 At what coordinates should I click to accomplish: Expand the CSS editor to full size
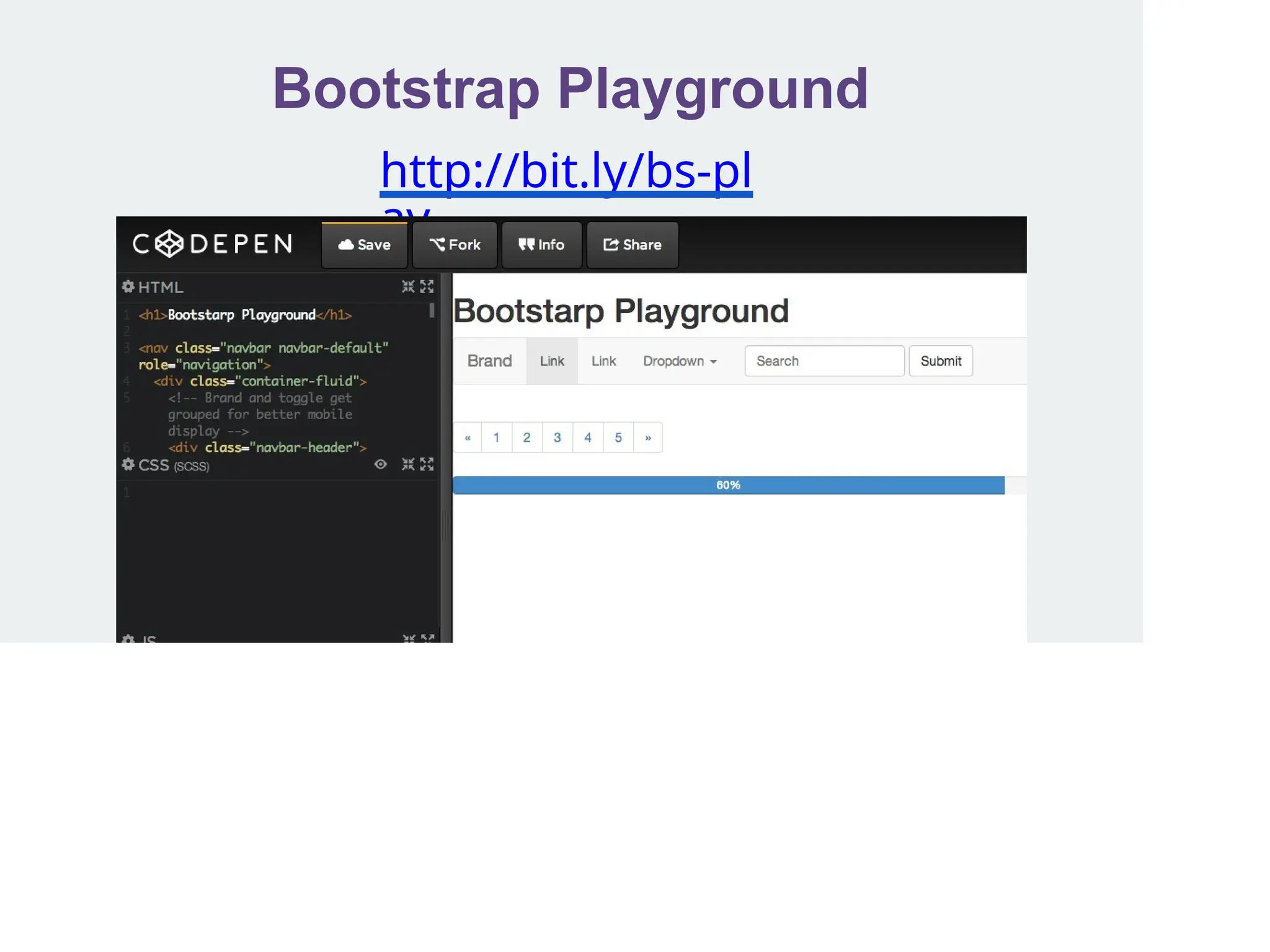[x=427, y=464]
